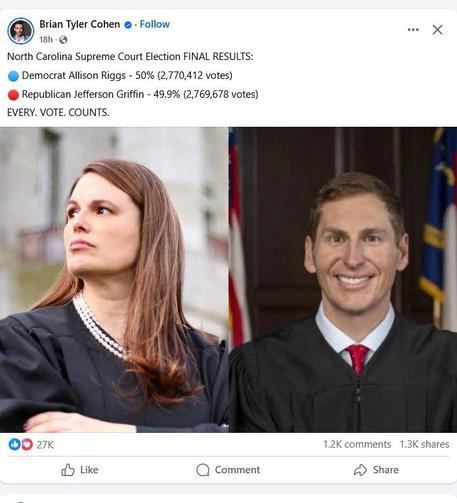Click the Comment speech bubble button
Viewport: 457px width, 503px height.
228,470
